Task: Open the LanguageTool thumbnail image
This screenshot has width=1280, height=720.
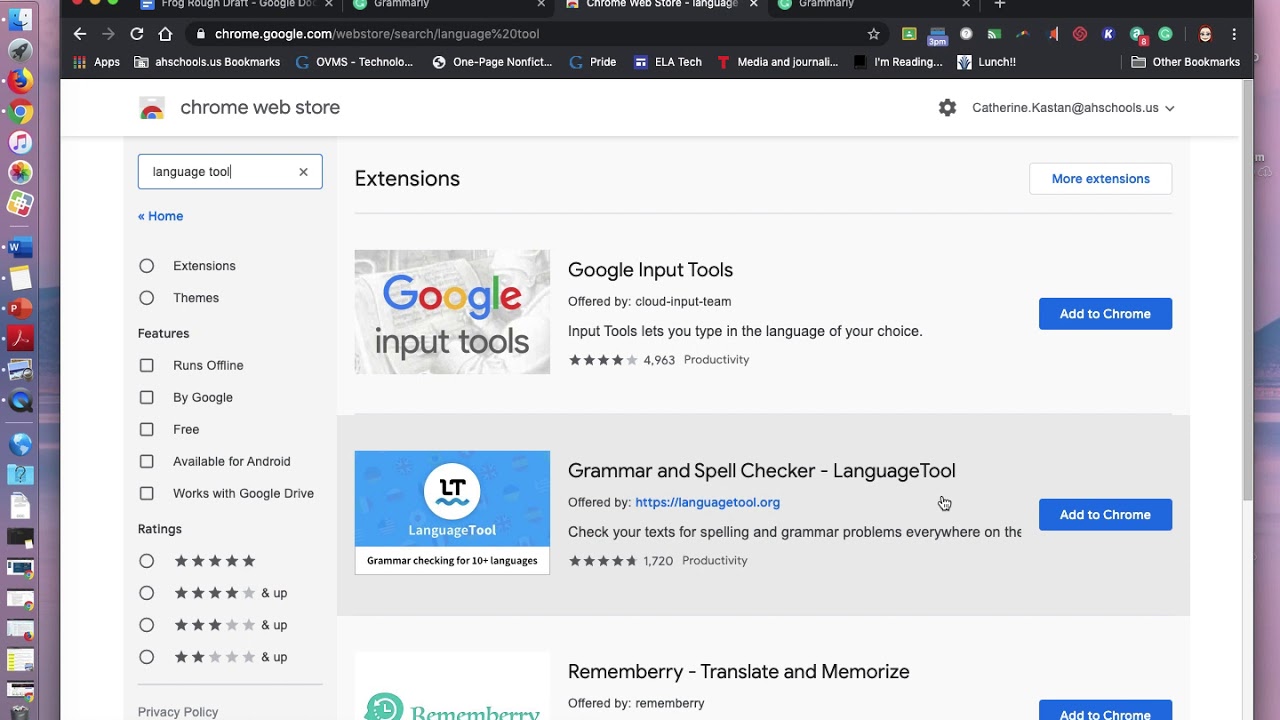Action: click(x=452, y=513)
